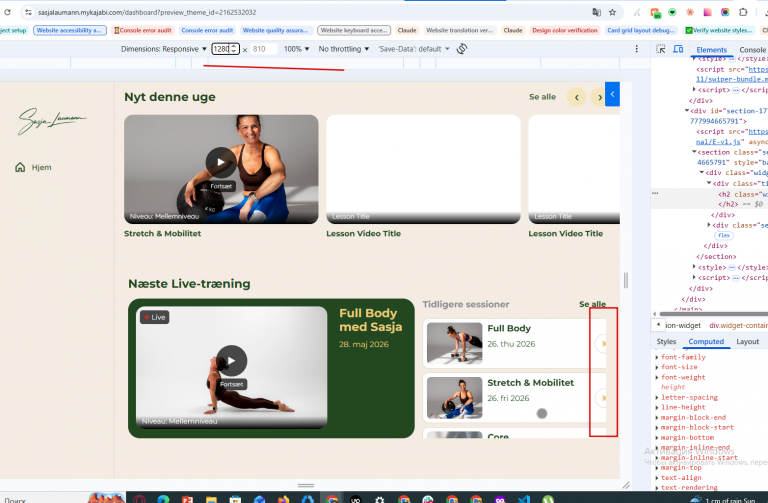Open the Design color verification tab group
This screenshot has height=503, width=768.
(x=565, y=30)
